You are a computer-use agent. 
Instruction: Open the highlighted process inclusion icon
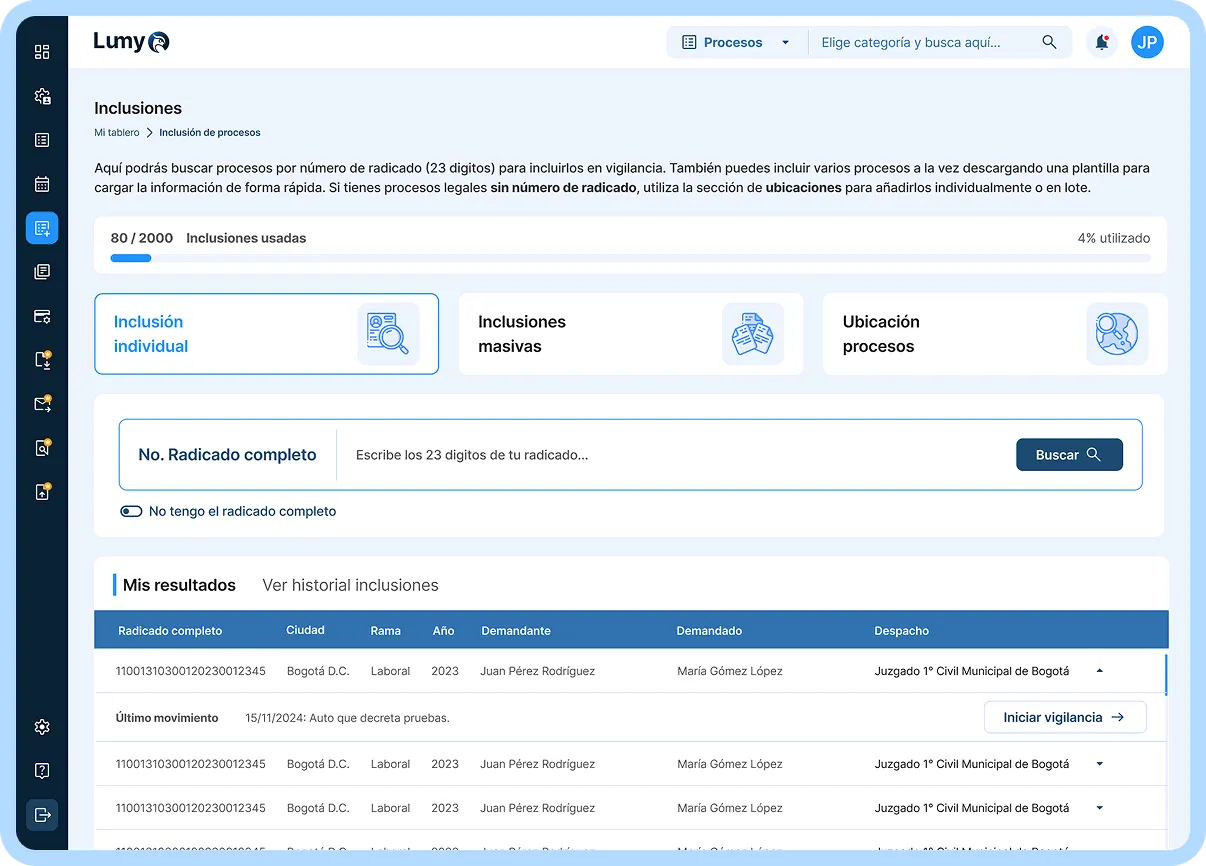(x=41, y=227)
